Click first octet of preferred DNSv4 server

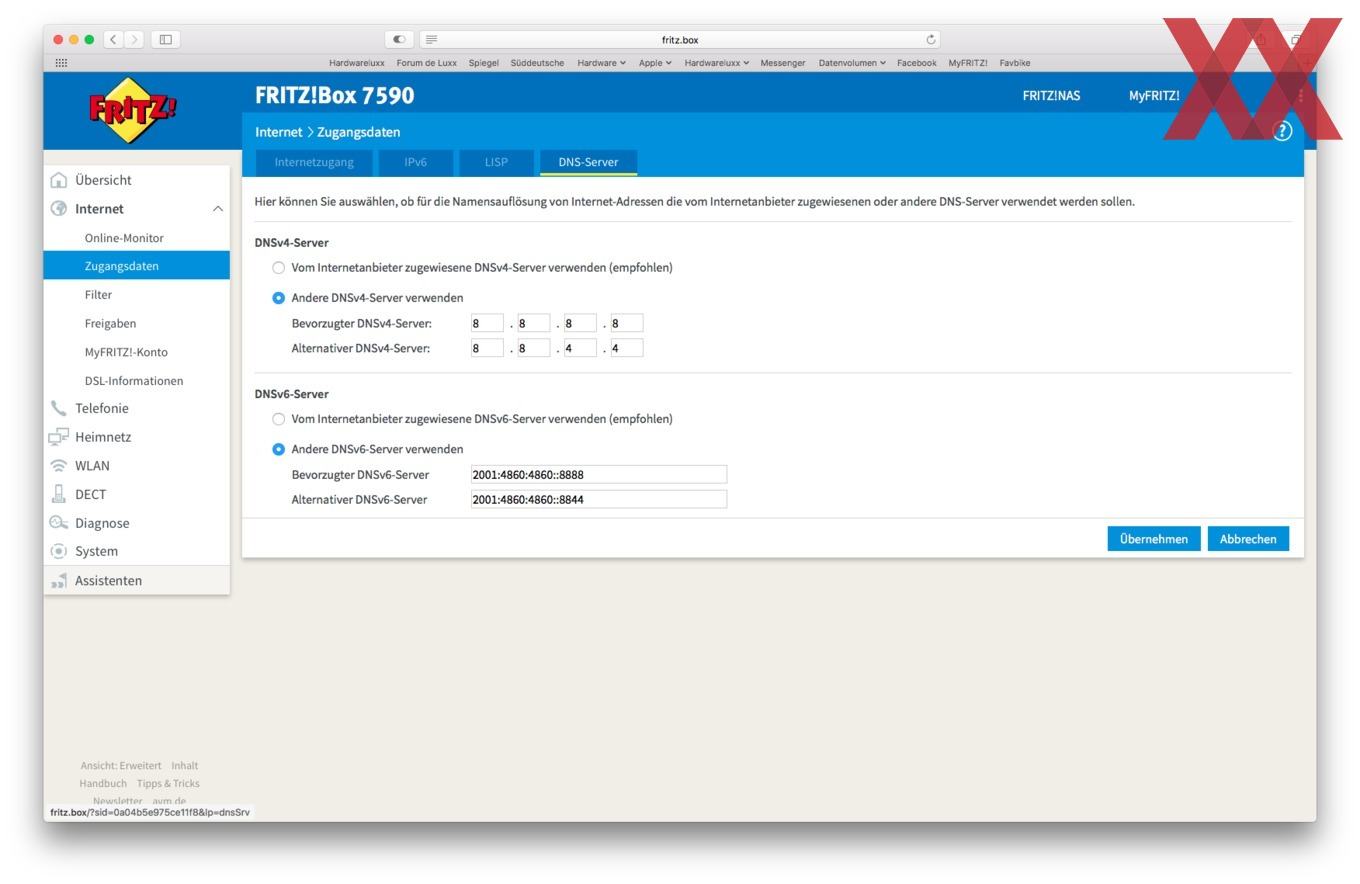[487, 323]
